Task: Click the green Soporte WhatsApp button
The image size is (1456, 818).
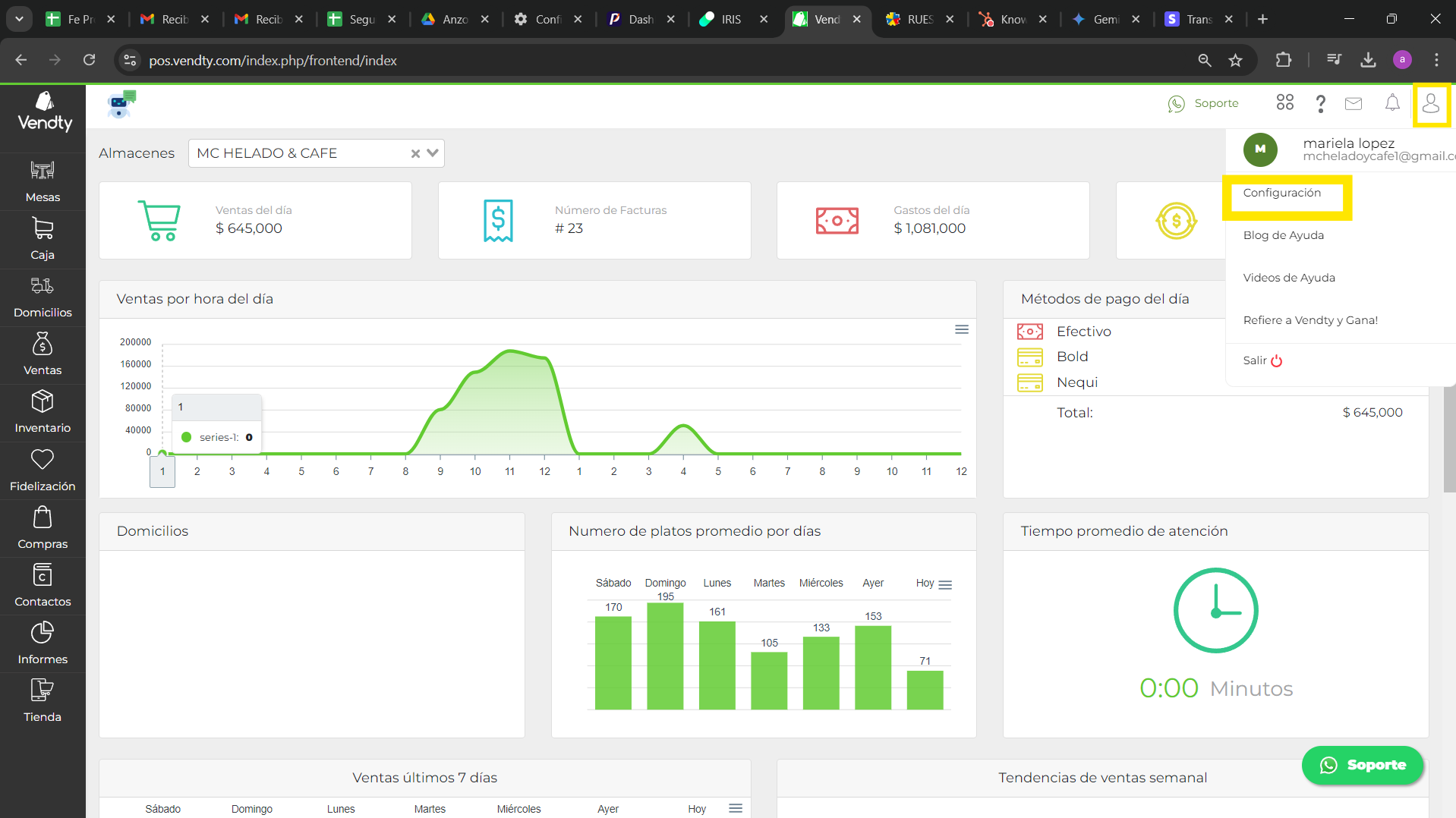Action: click(1363, 765)
